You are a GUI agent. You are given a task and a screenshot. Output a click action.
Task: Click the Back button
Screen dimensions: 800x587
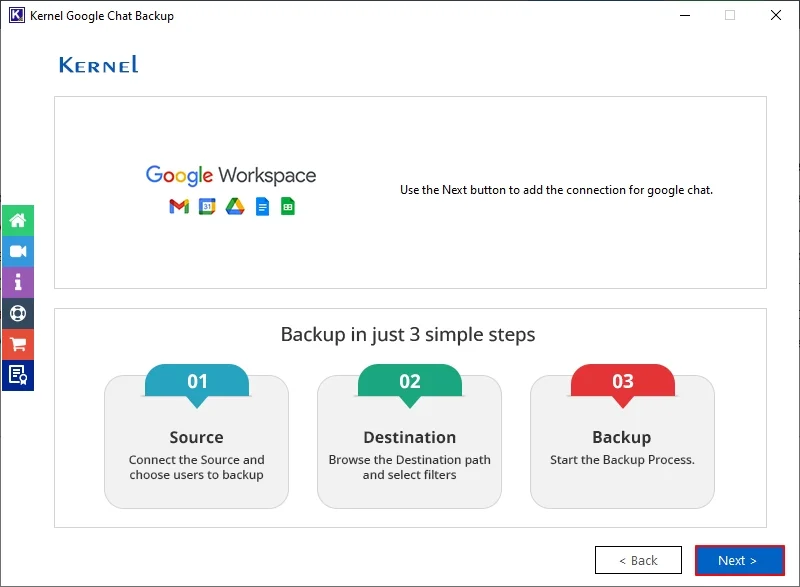point(638,560)
